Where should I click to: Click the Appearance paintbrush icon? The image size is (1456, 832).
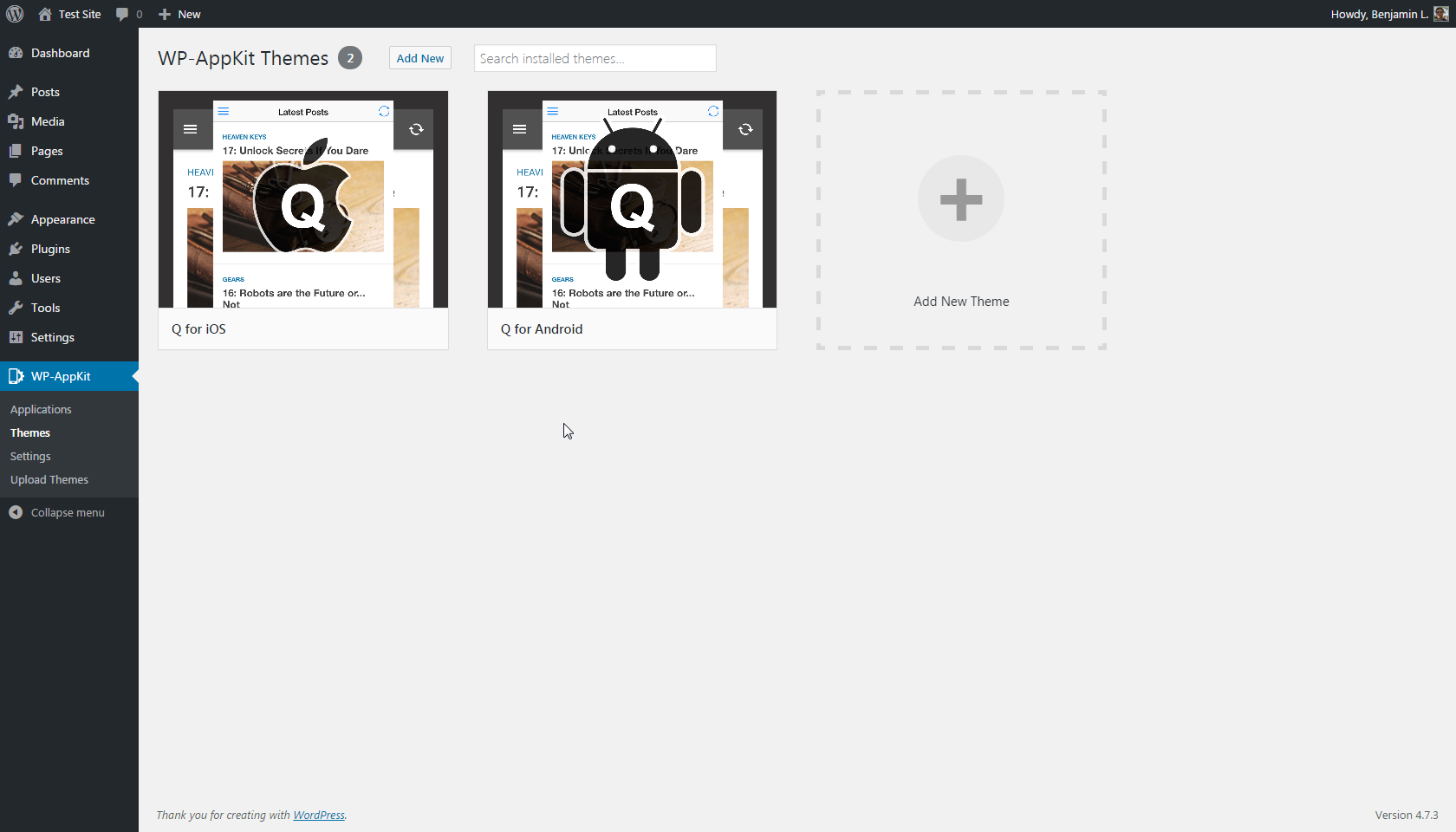pyautogui.click(x=16, y=219)
